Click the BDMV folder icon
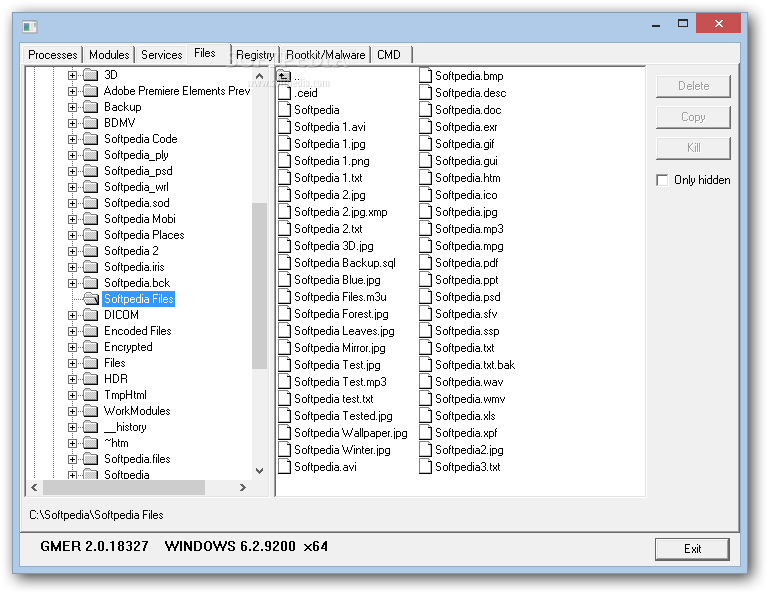Viewport: 768px width, 594px height. pos(91,122)
